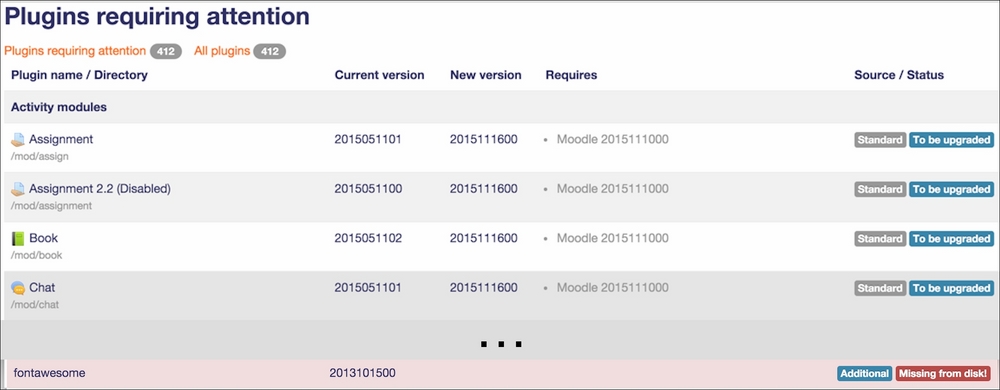
Task: Open the Chat plugin name
Action: pyautogui.click(x=42, y=287)
